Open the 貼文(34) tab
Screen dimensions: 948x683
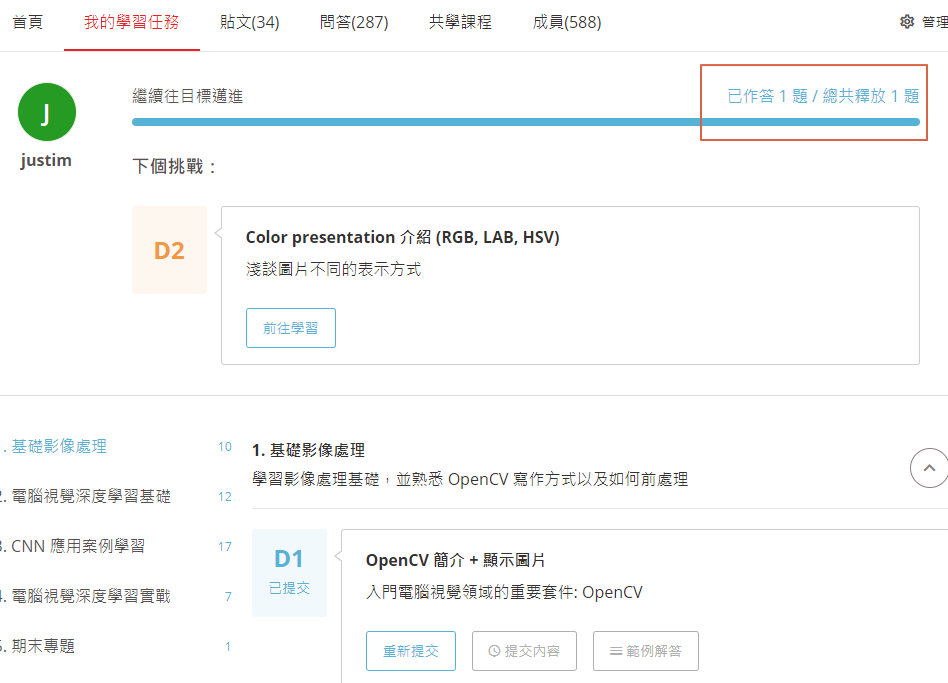[x=249, y=22]
